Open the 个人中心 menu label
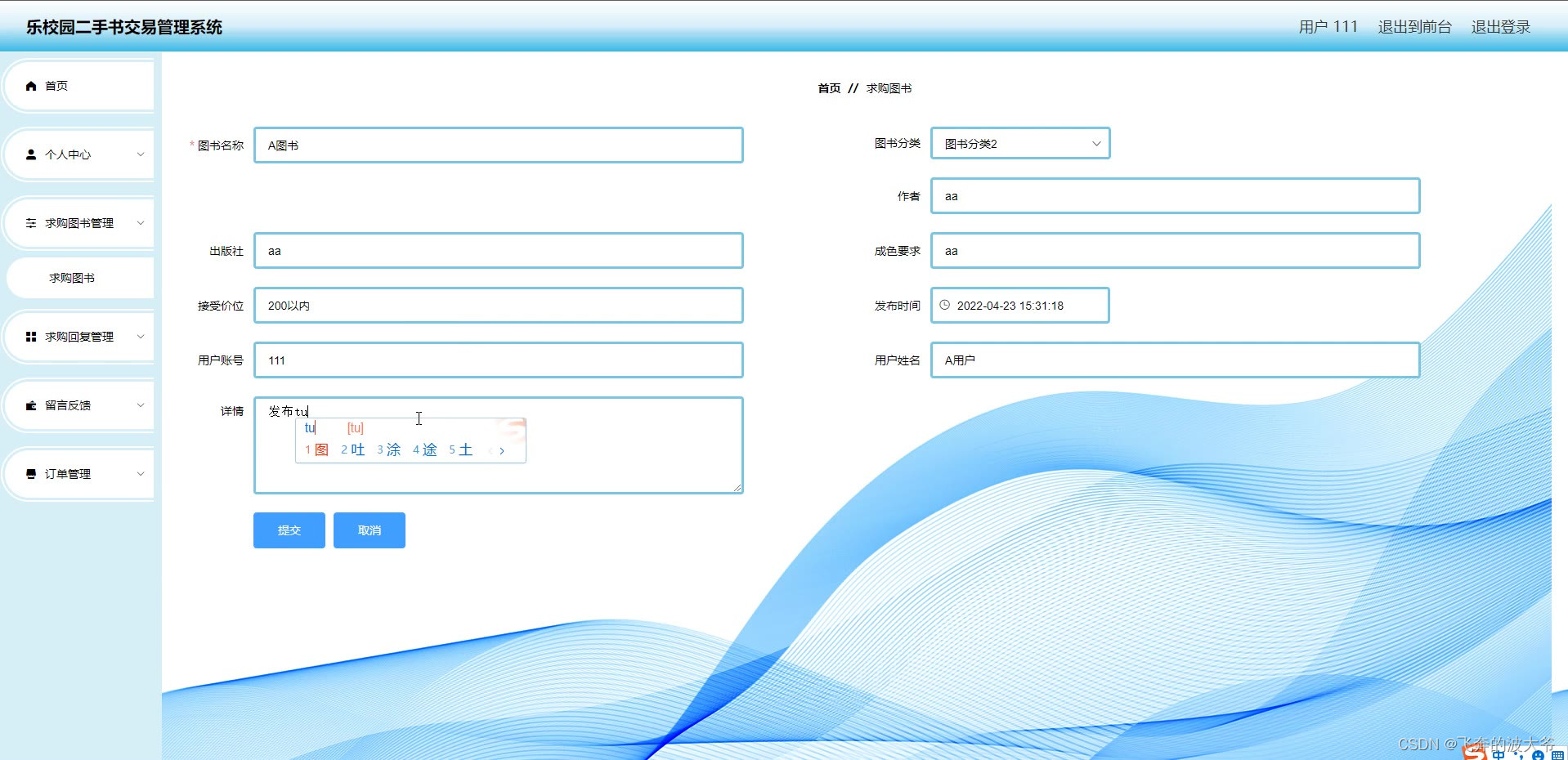The width and height of the screenshot is (1568, 760). click(x=68, y=154)
